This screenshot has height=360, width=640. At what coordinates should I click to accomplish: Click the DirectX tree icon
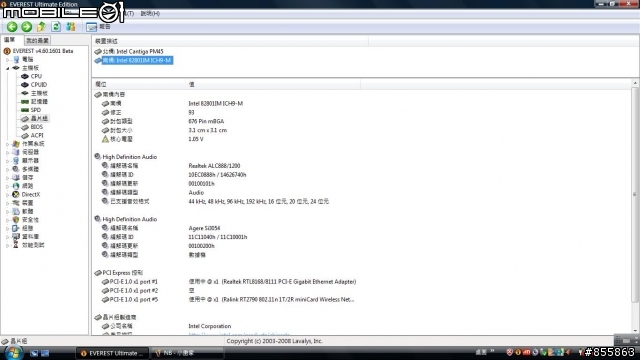click(16, 195)
